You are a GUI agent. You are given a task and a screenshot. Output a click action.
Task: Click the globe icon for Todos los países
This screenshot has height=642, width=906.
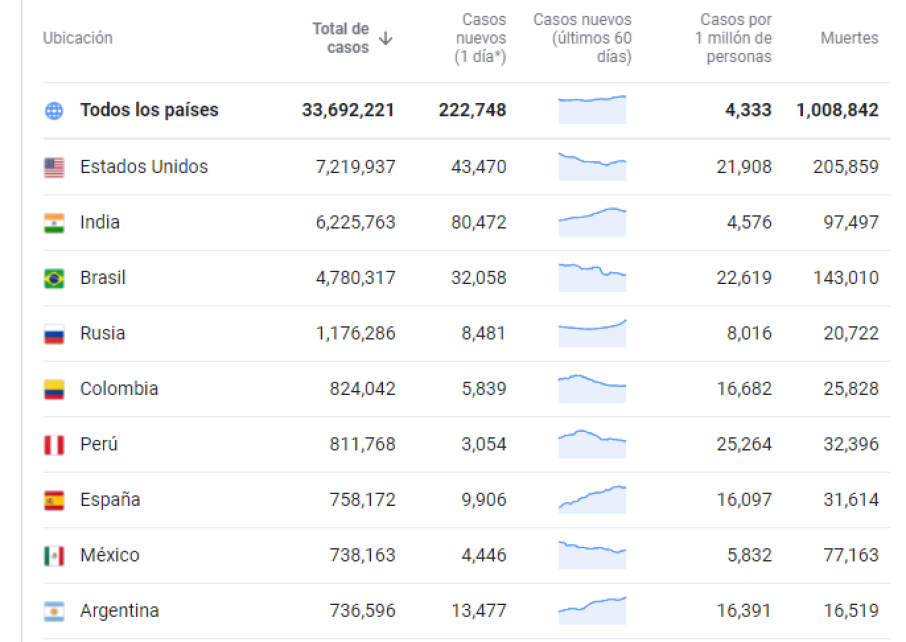click(54, 111)
